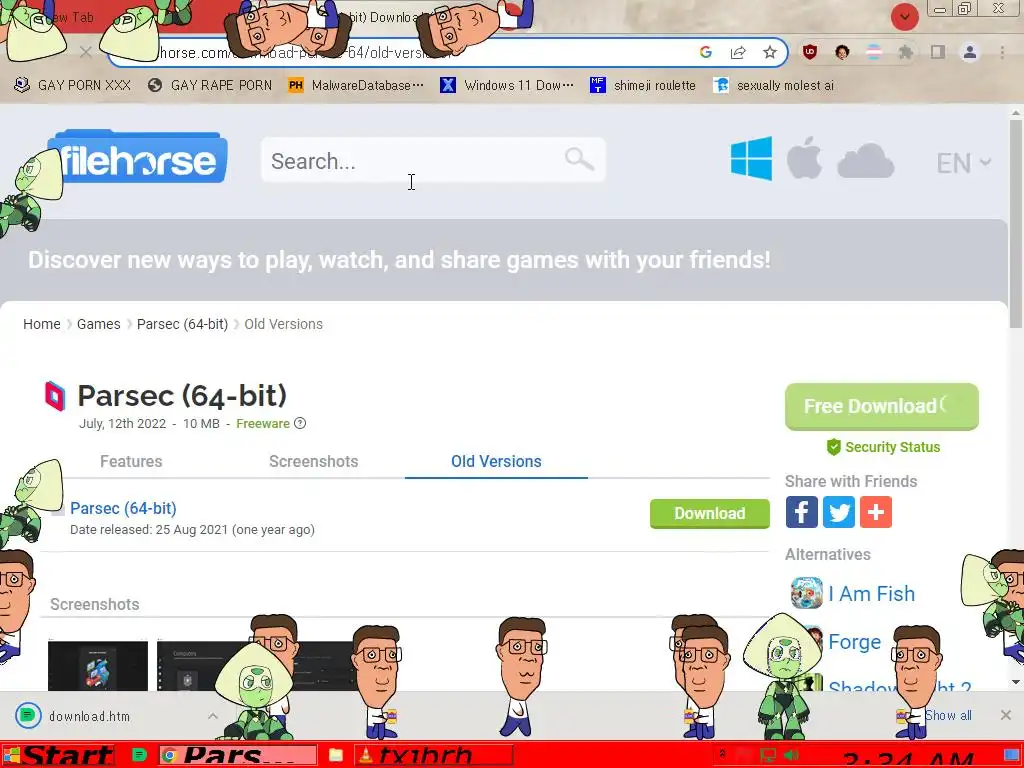Viewport: 1024px width, 768px height.
Task: Open the EN language dropdown
Action: click(x=963, y=163)
